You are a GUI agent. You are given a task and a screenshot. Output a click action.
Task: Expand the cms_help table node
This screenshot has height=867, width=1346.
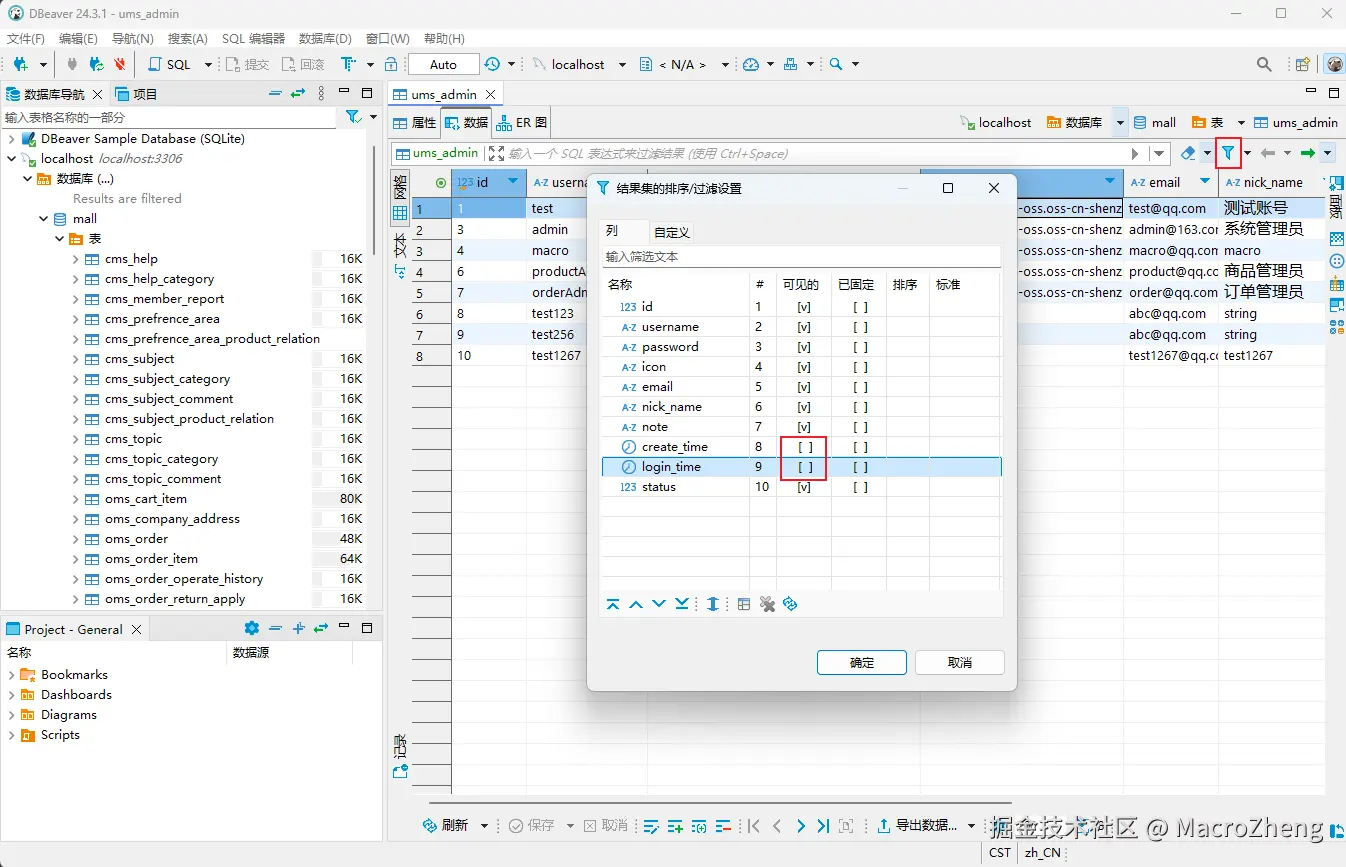click(x=76, y=259)
